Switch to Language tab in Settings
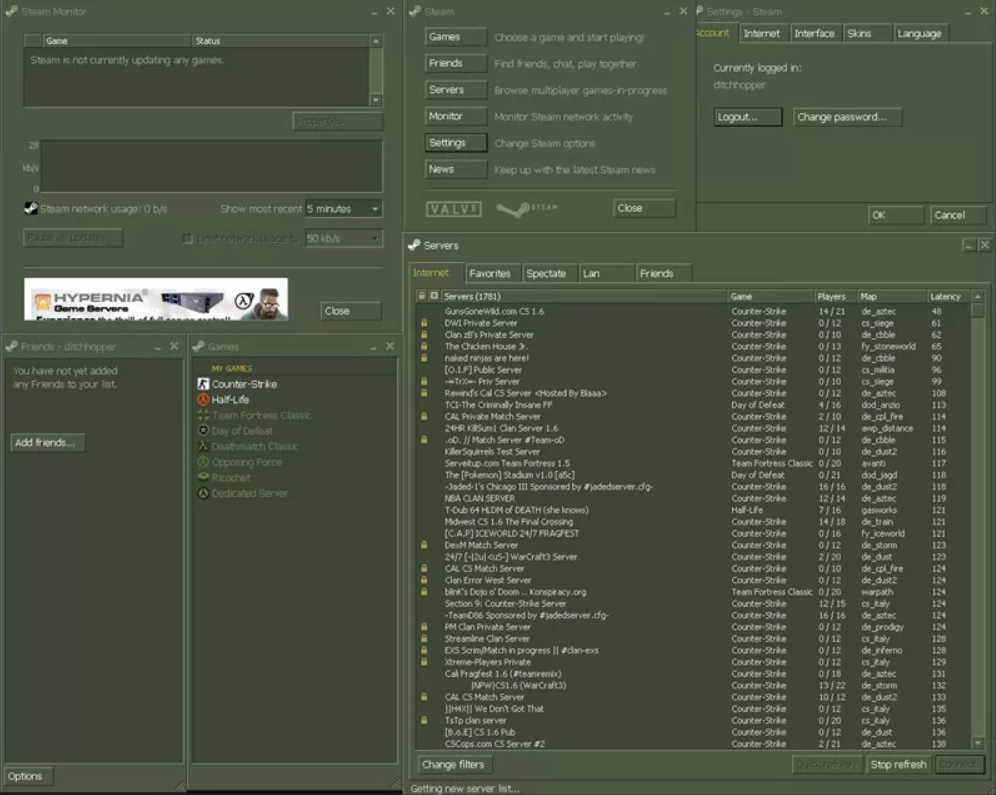 click(x=920, y=34)
